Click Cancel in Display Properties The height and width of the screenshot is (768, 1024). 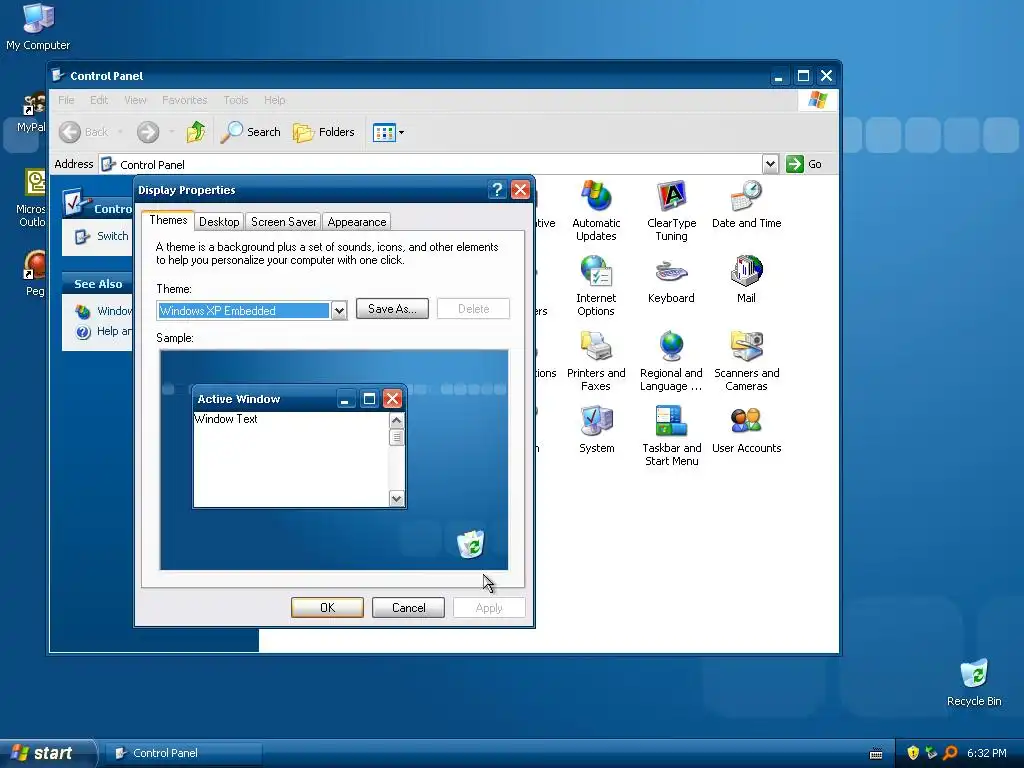pyautogui.click(x=408, y=607)
